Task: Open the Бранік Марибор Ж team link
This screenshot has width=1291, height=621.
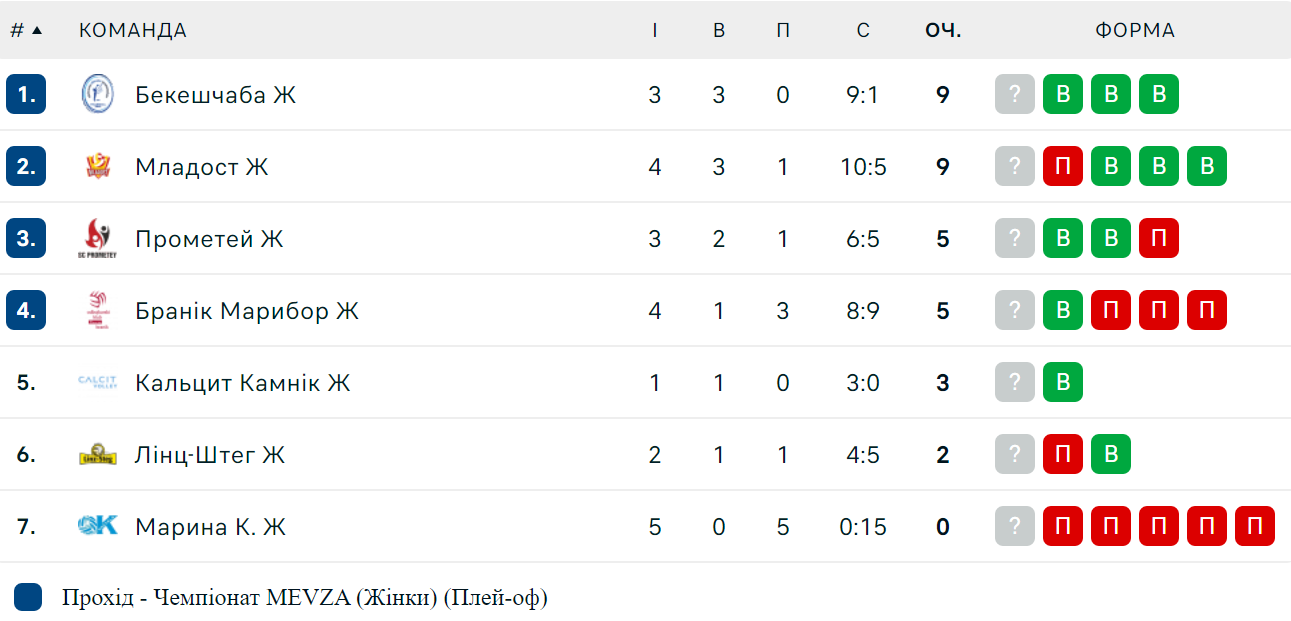Action: 247,311
